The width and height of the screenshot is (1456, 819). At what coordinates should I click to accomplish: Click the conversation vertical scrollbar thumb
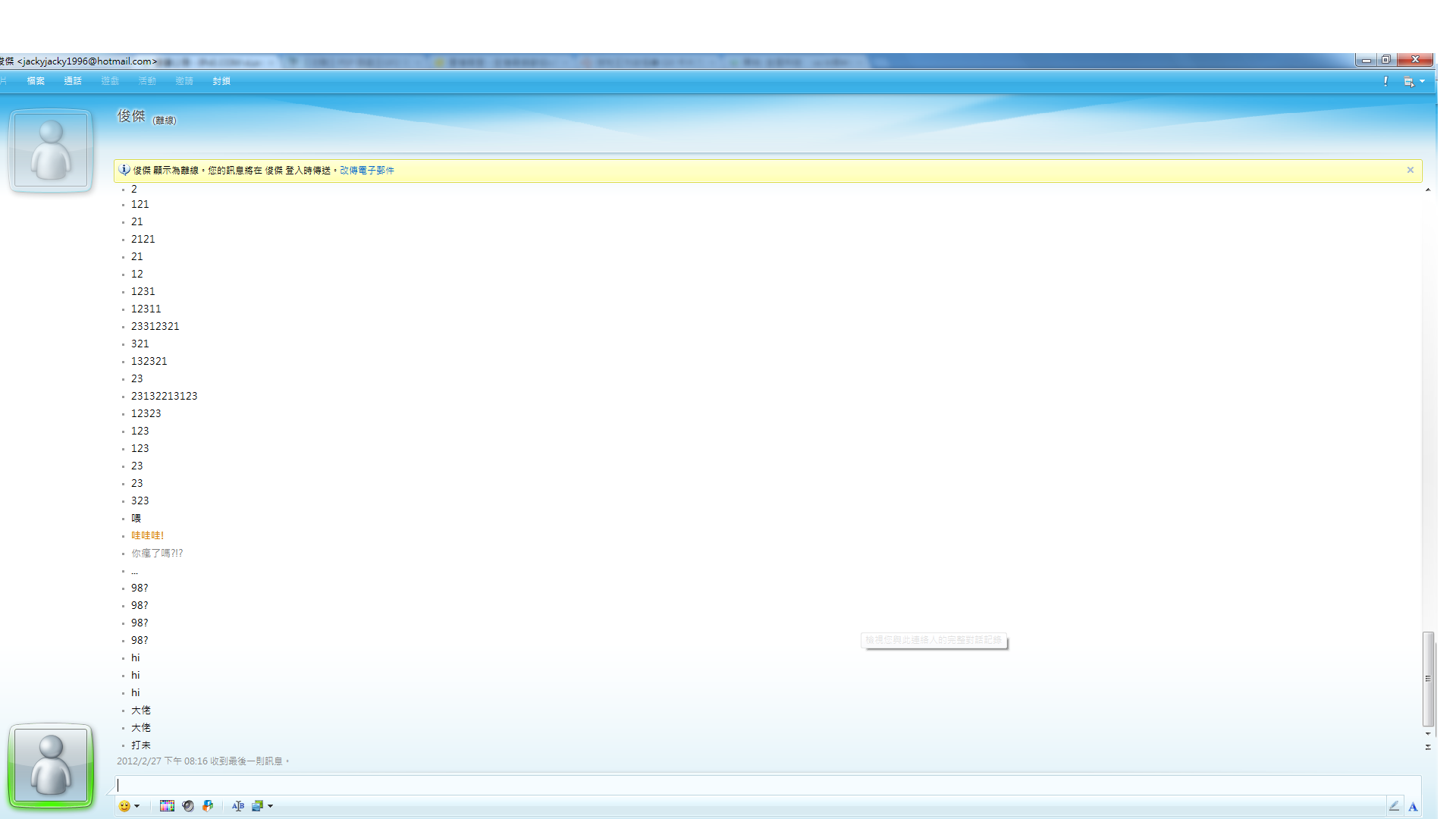tap(1428, 679)
